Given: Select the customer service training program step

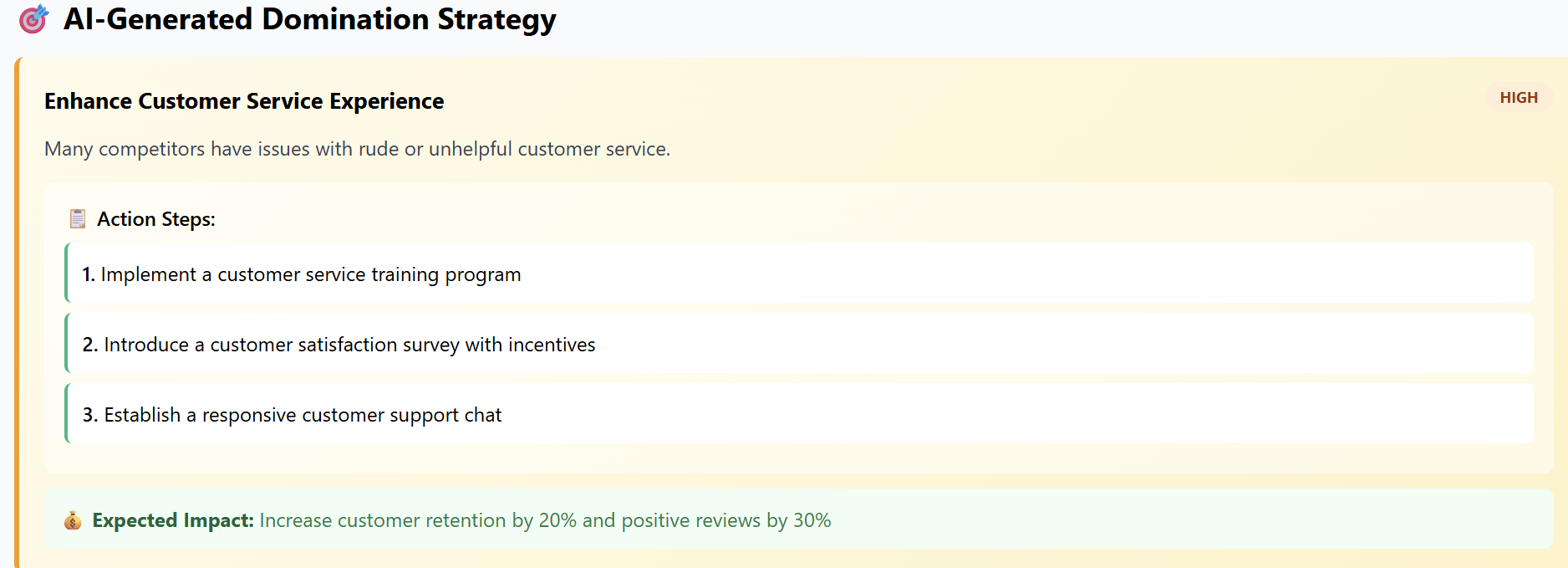Looking at the screenshot, I should click(x=310, y=274).
